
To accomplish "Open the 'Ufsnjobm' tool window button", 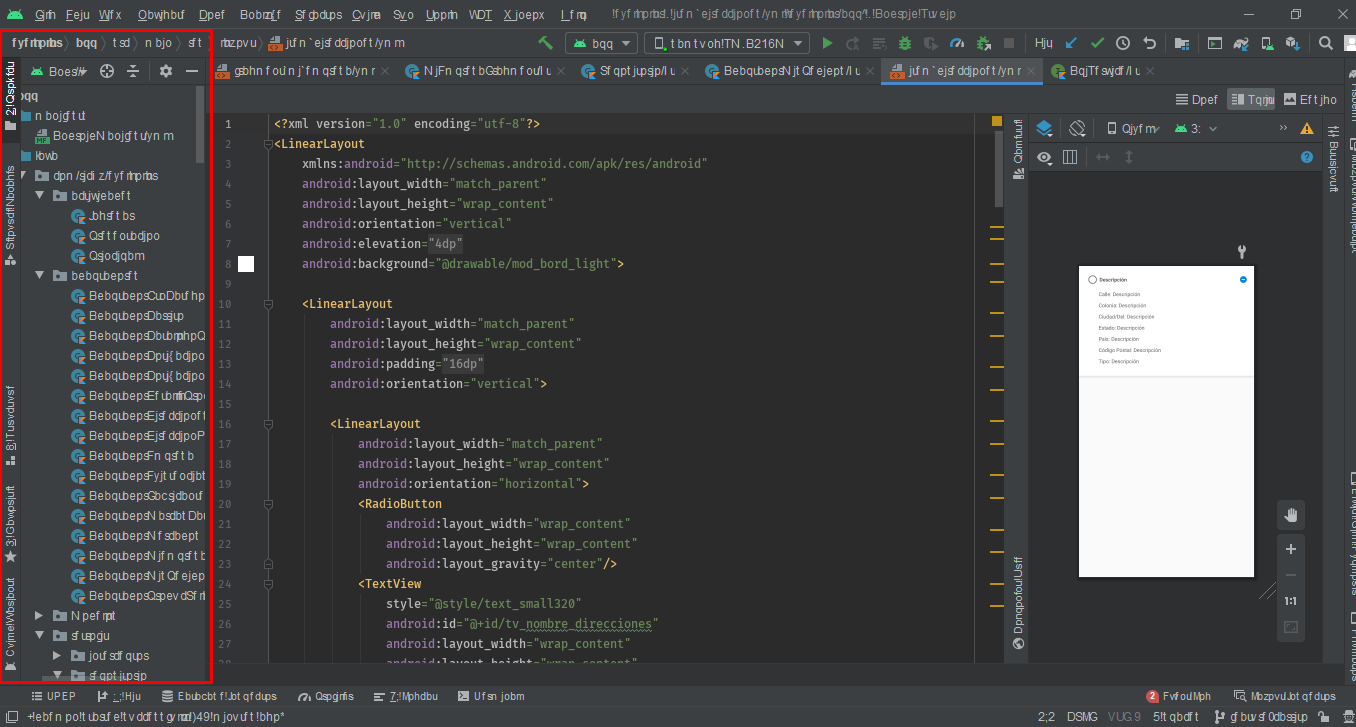I will pos(491,696).
